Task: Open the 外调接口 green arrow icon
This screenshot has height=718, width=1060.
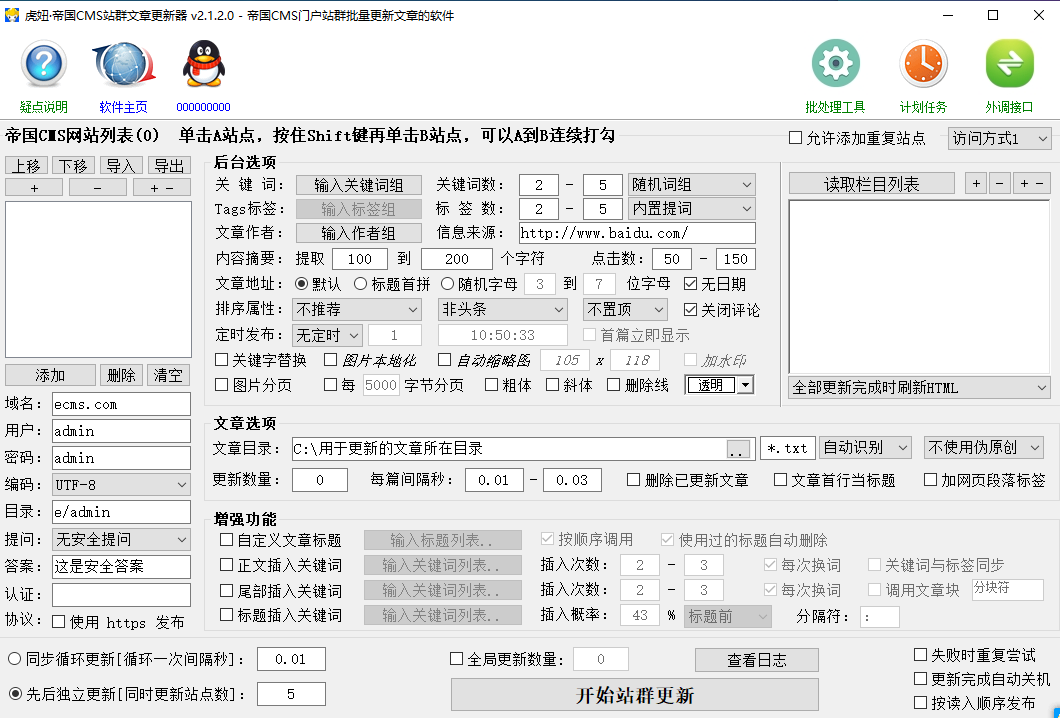Action: click(x=1009, y=64)
